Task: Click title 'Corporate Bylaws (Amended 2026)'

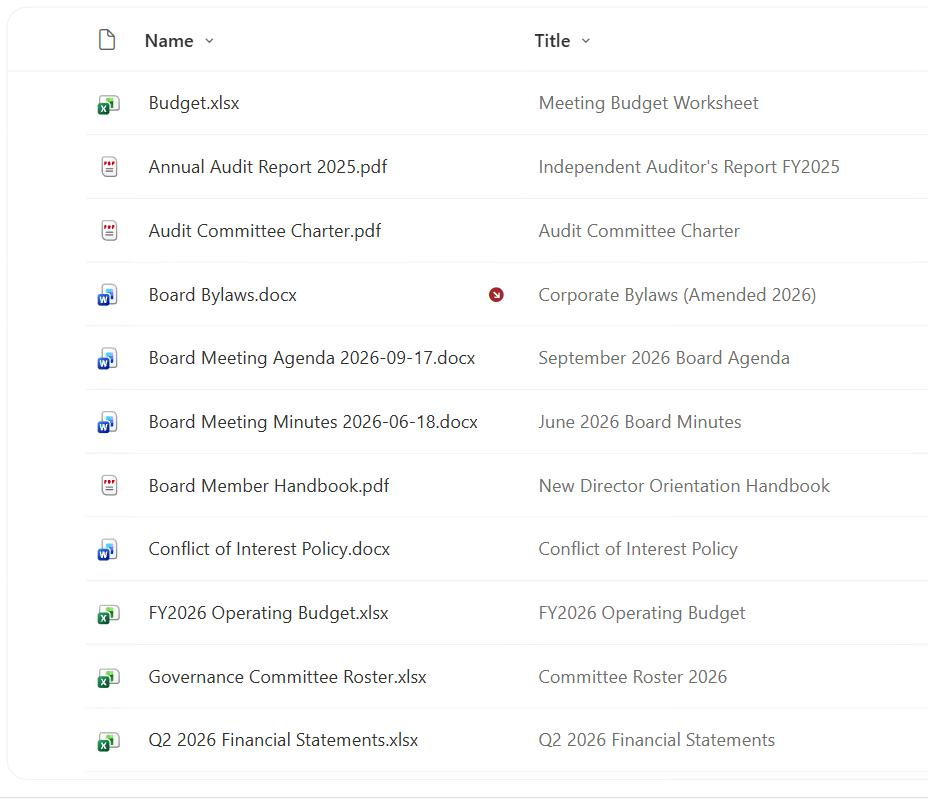Action: coord(677,295)
